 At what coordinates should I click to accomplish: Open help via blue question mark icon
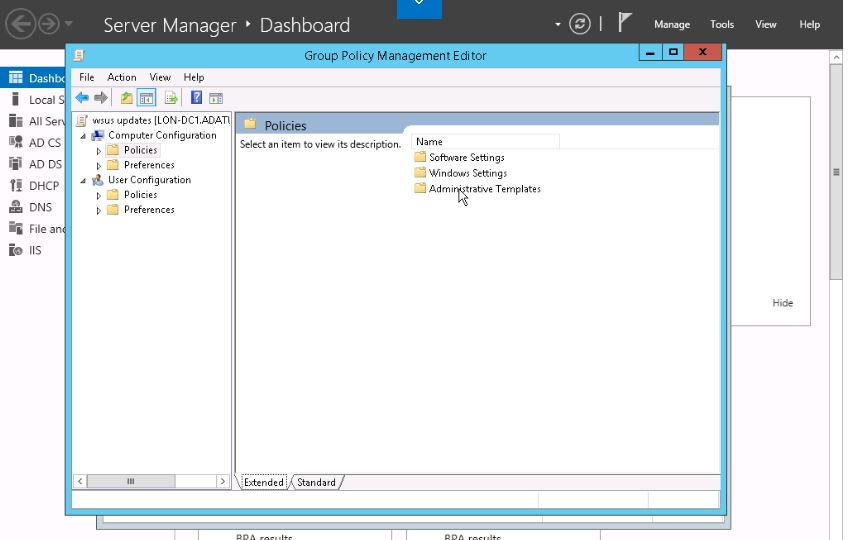pyautogui.click(x=196, y=97)
